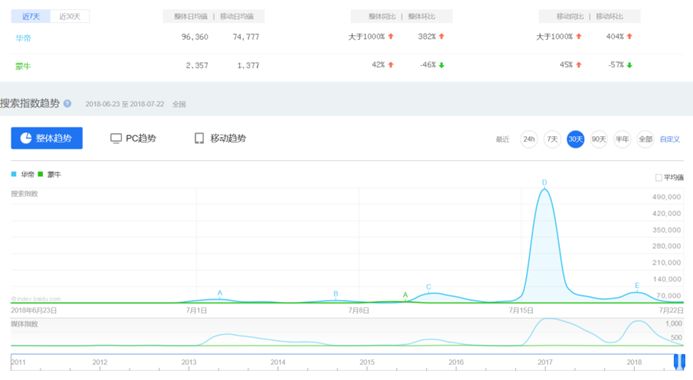693x380 pixels.
Task: Click the 490,000 y-axis label
Action: [x=666, y=197]
